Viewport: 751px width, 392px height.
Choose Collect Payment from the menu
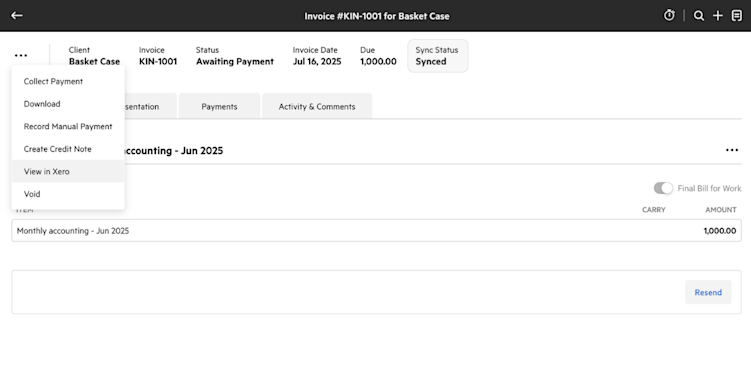tap(68, 81)
